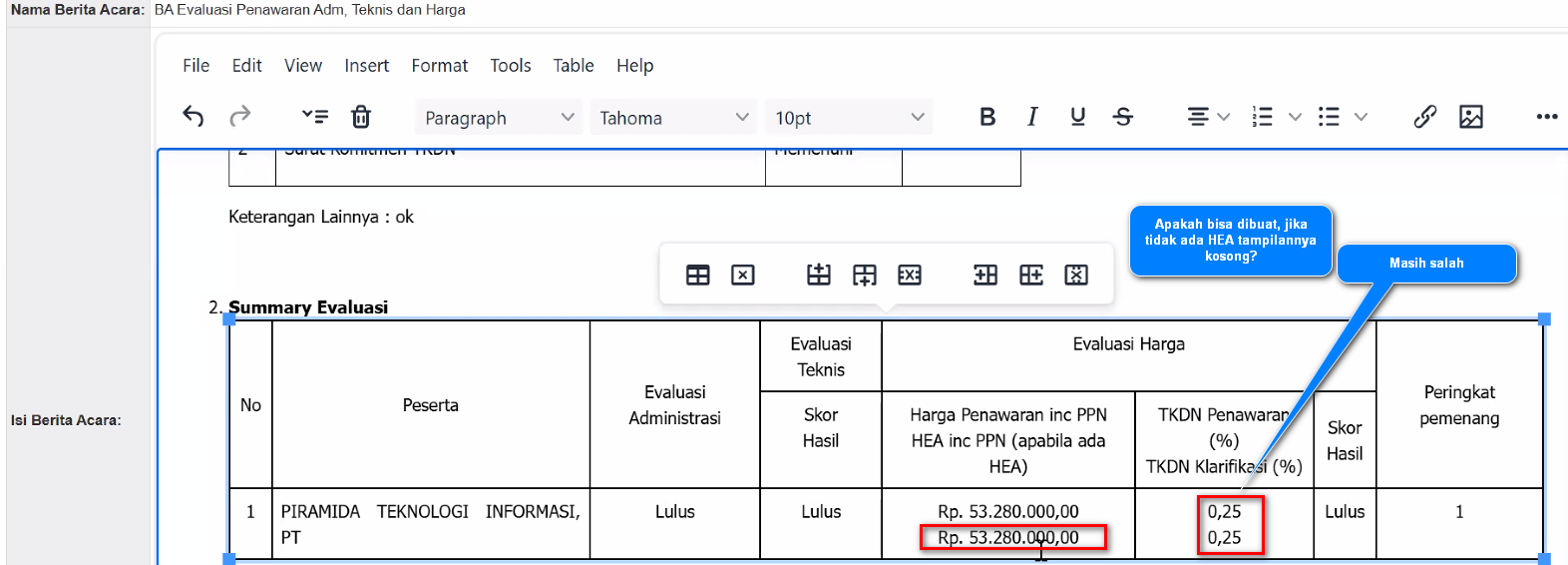The image size is (1568, 565).
Task: Delete the table using floating toolbar
Action: click(743, 276)
